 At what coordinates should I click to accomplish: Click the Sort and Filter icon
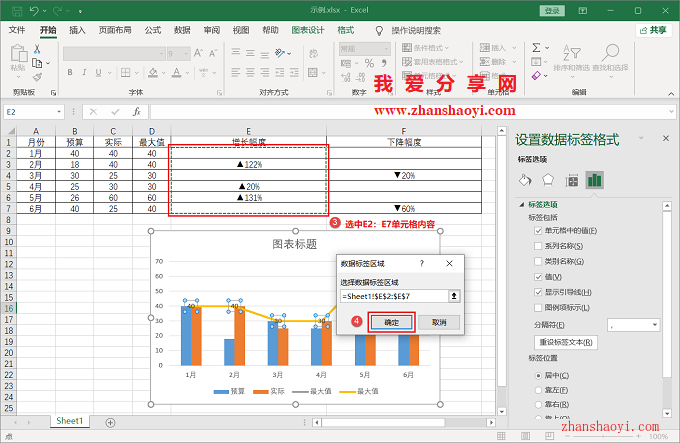(x=572, y=53)
